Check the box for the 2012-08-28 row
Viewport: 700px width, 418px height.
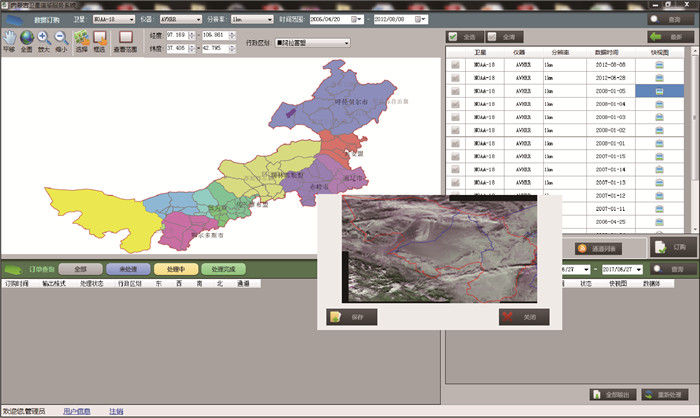[x=454, y=77]
